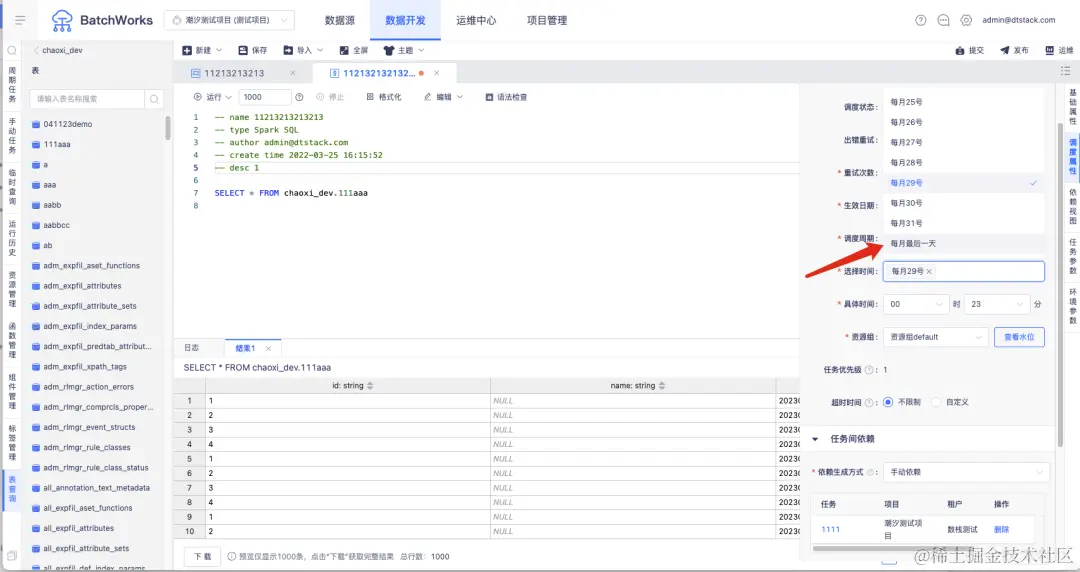This screenshot has height=572, width=1080.
Task: Click the table search magnifier button
Action: click(x=154, y=99)
